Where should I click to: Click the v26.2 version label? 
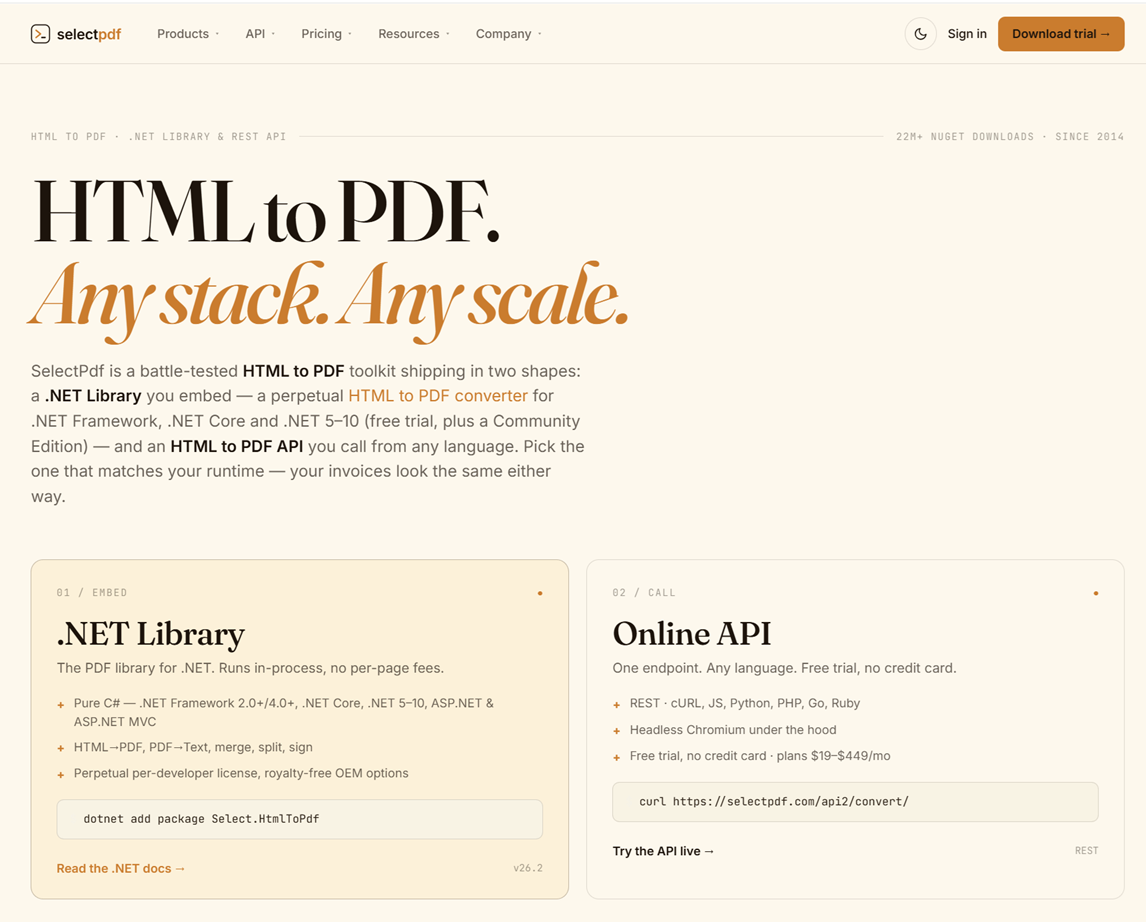click(528, 868)
